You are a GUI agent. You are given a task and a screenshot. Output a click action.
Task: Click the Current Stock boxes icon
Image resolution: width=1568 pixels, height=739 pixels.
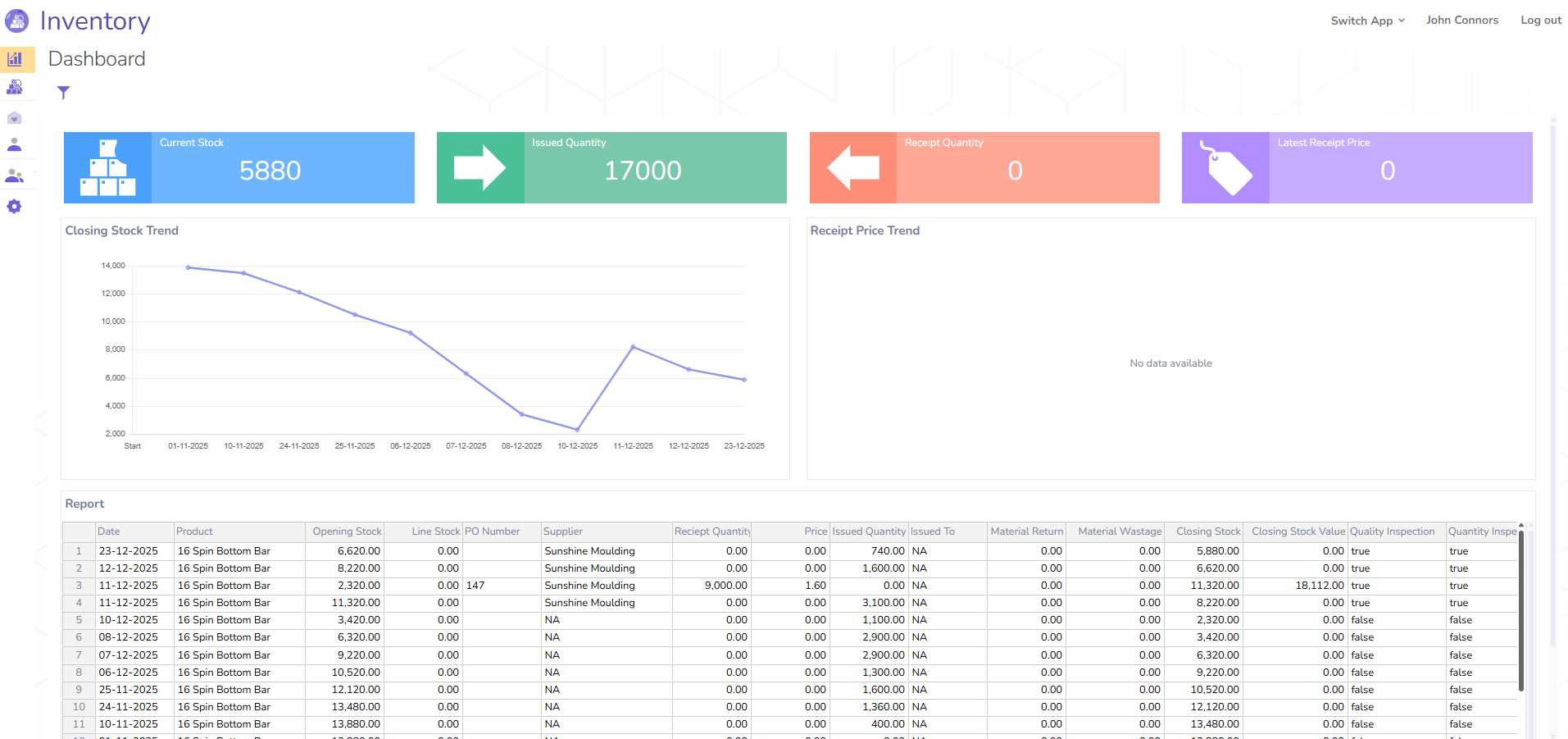108,168
